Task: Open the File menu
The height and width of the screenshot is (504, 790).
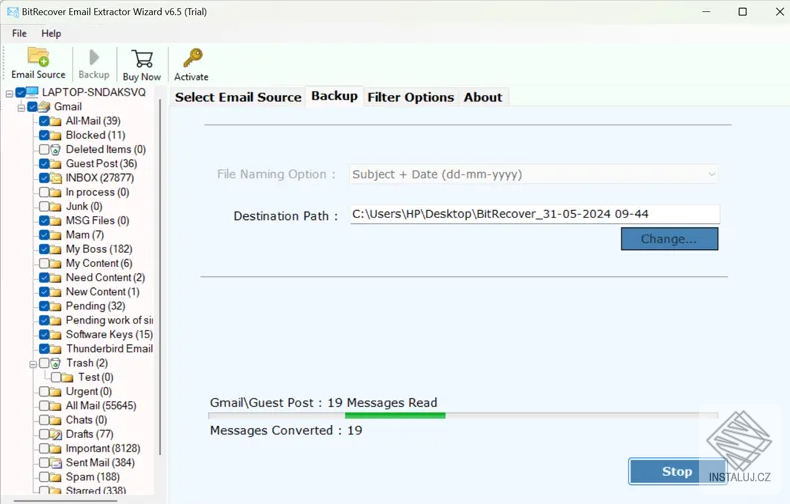Action: click(x=19, y=33)
